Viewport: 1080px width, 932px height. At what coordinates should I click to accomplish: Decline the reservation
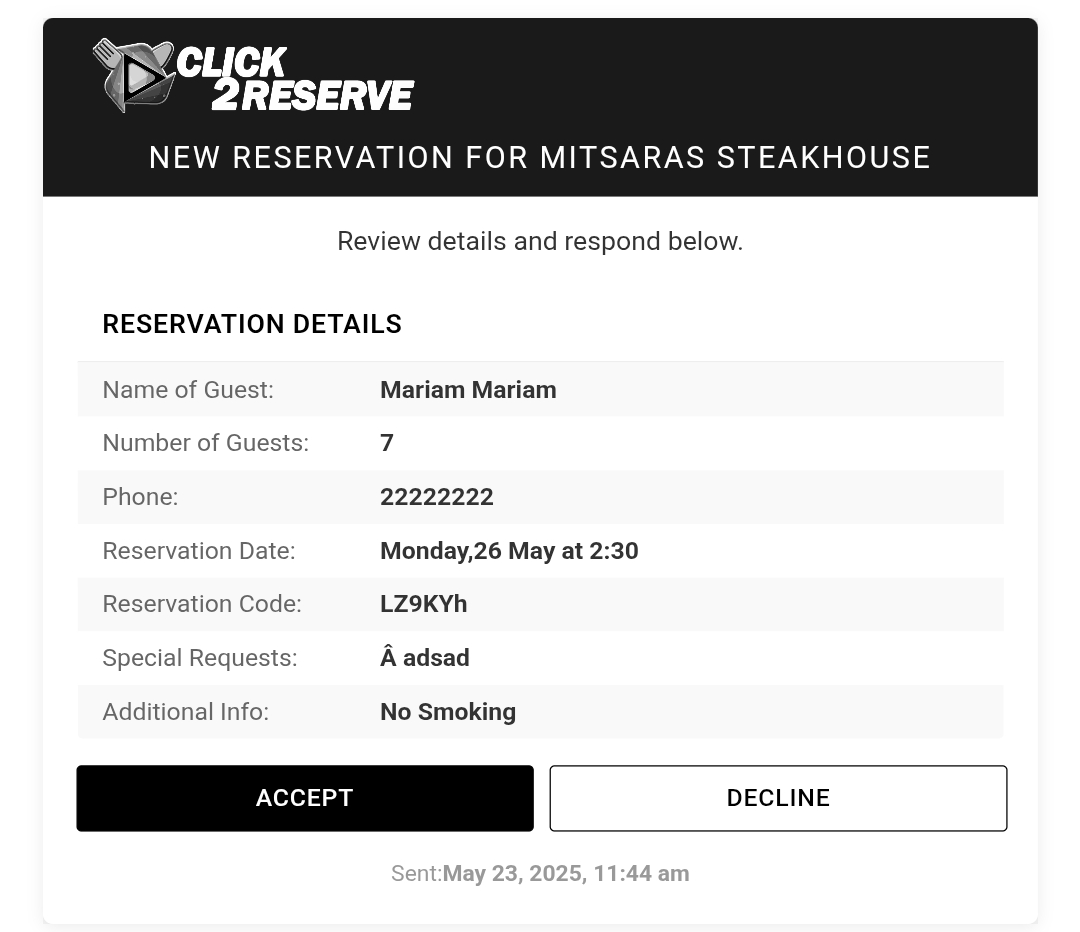point(778,798)
